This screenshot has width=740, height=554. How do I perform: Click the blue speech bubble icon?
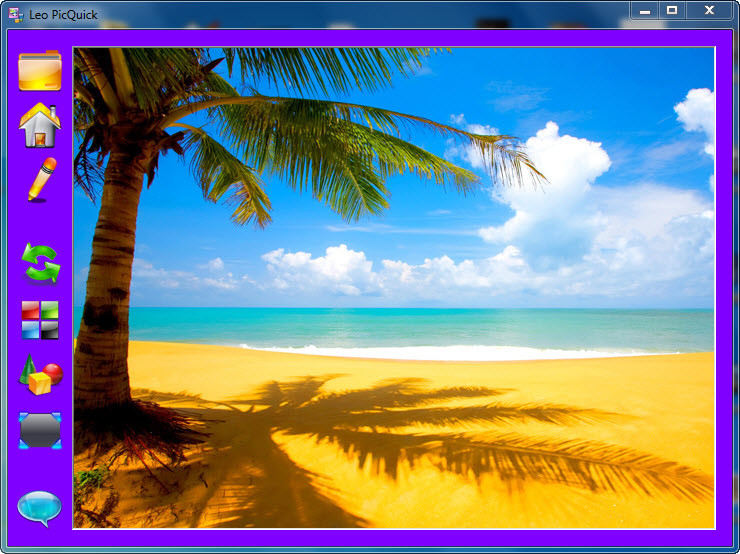tap(40, 508)
